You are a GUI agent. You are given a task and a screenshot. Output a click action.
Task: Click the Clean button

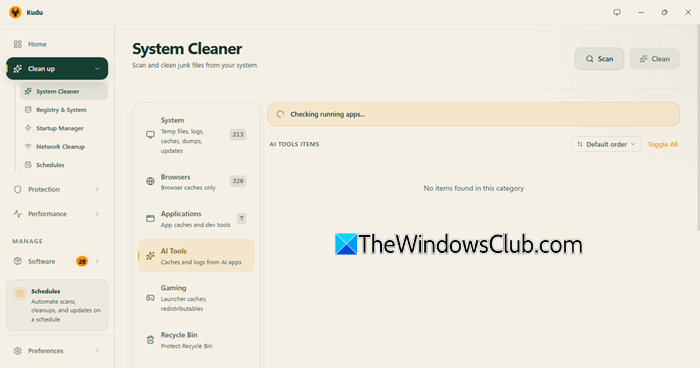(x=654, y=59)
